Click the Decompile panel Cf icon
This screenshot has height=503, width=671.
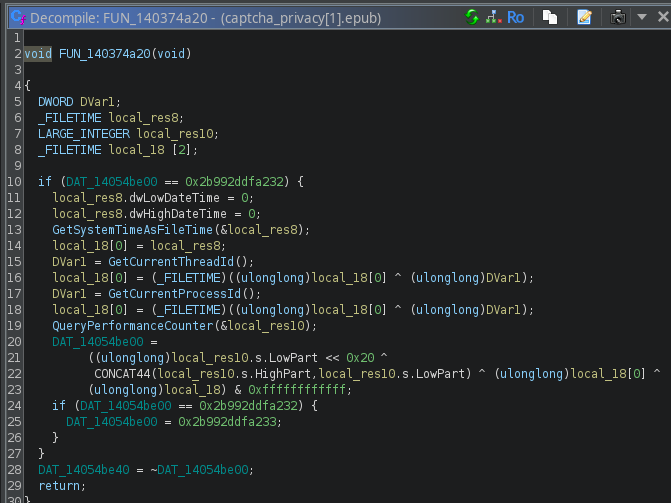pos(12,18)
